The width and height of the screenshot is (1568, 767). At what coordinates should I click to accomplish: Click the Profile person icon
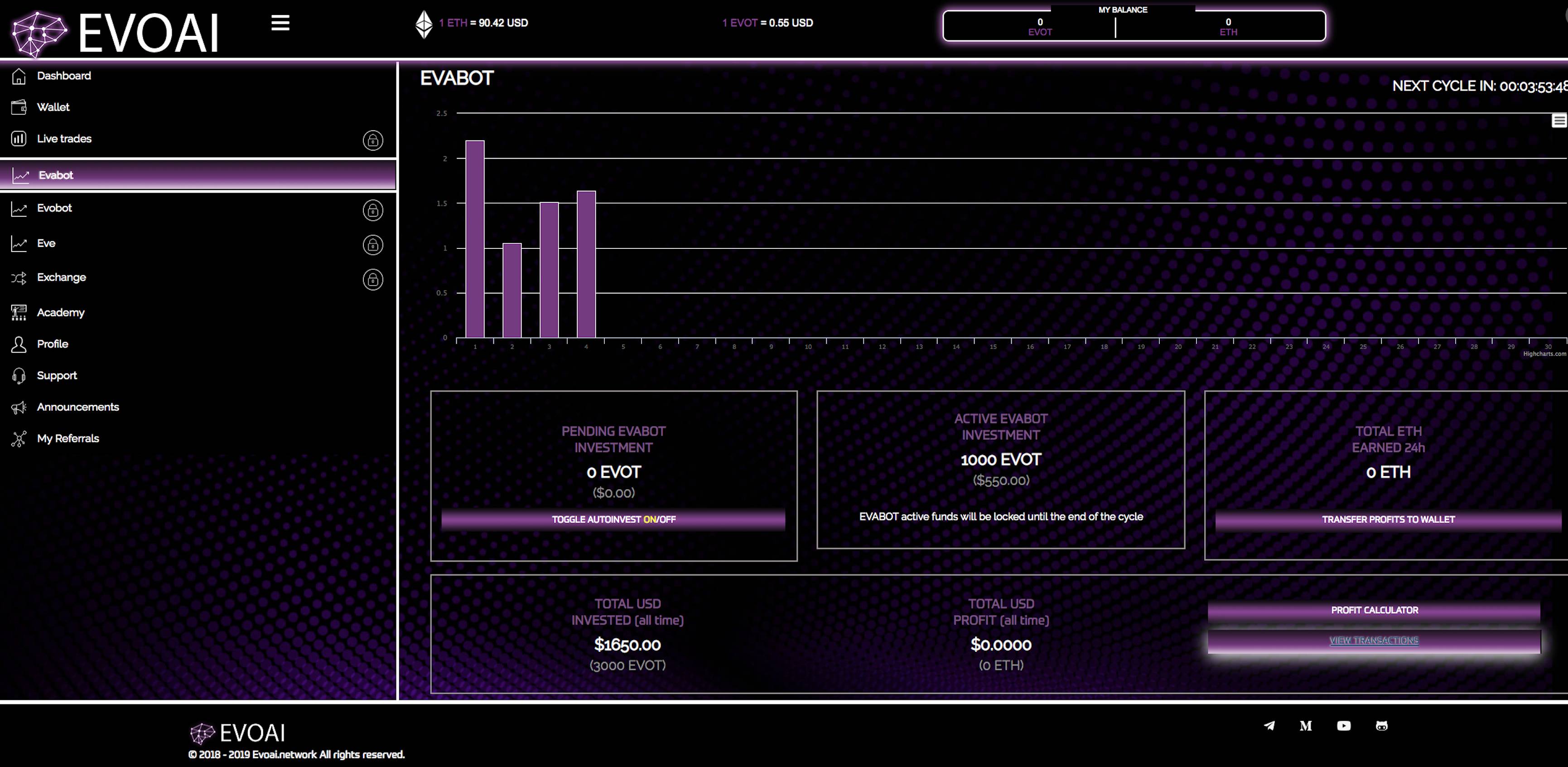tap(19, 344)
